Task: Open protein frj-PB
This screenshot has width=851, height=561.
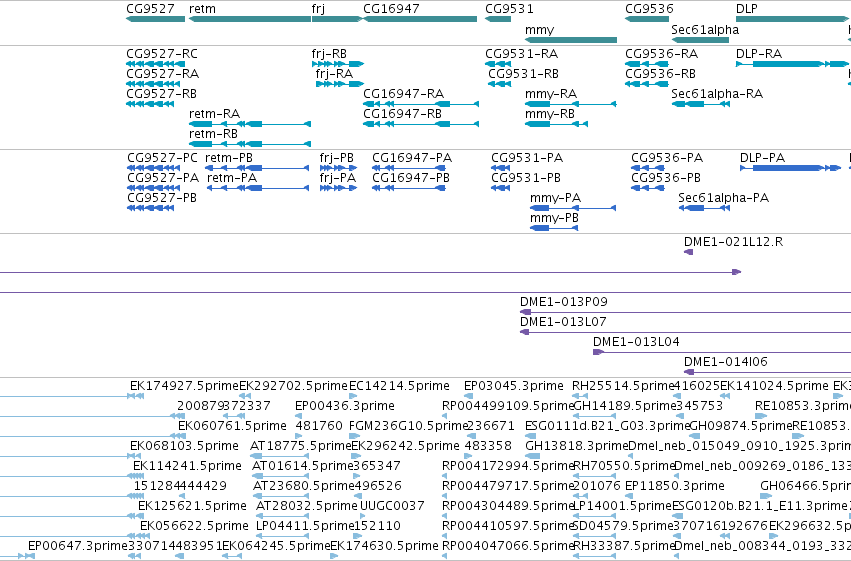Action: click(x=339, y=168)
